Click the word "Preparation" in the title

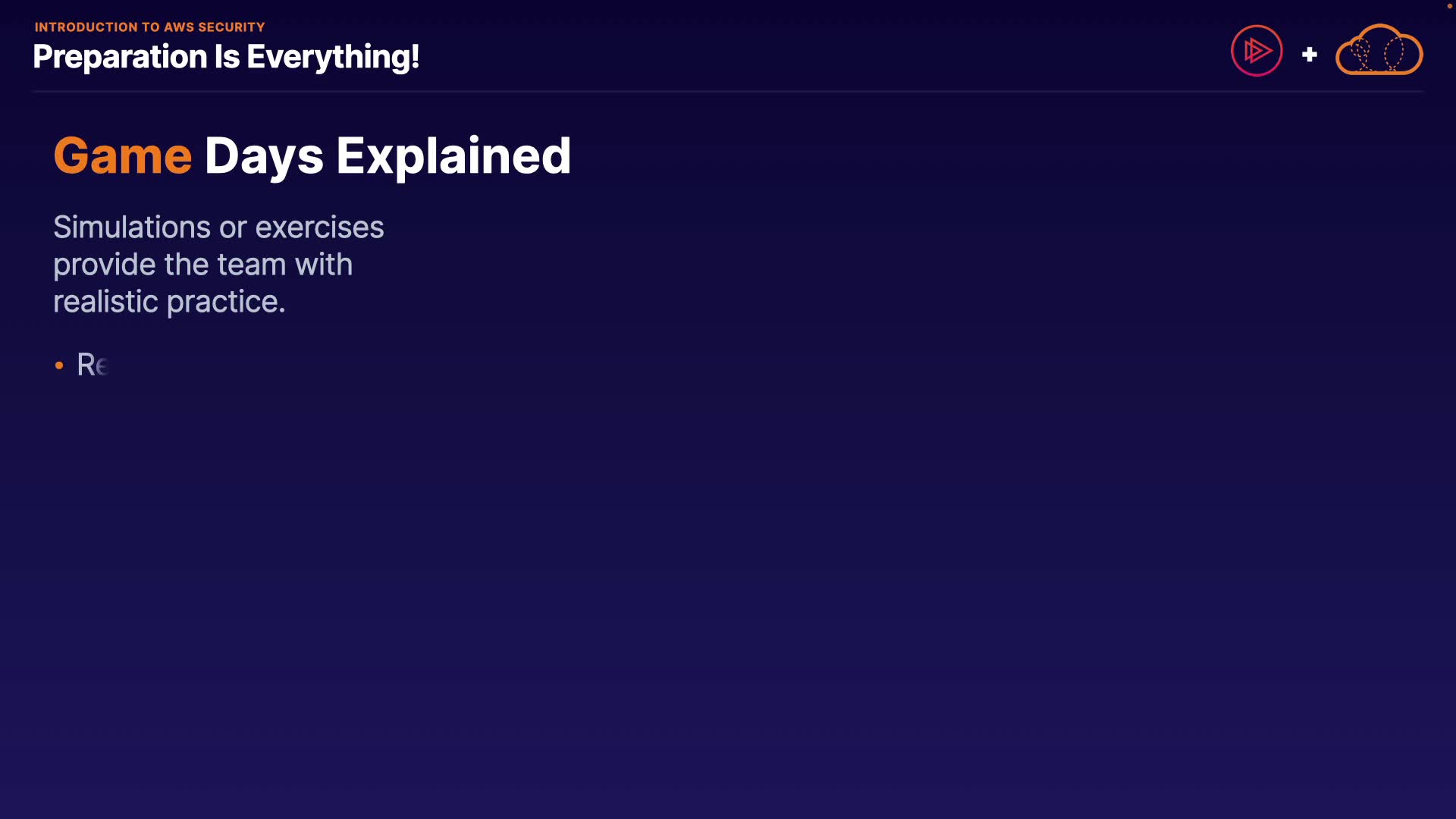[x=120, y=57]
